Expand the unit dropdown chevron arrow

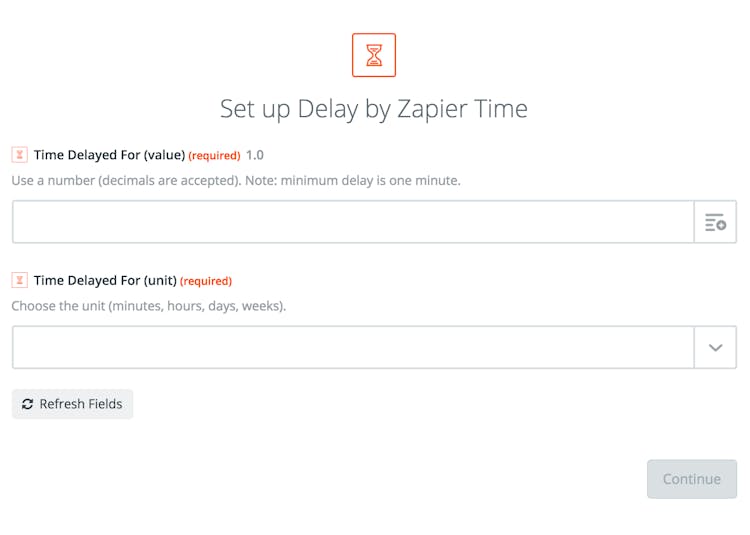715,347
